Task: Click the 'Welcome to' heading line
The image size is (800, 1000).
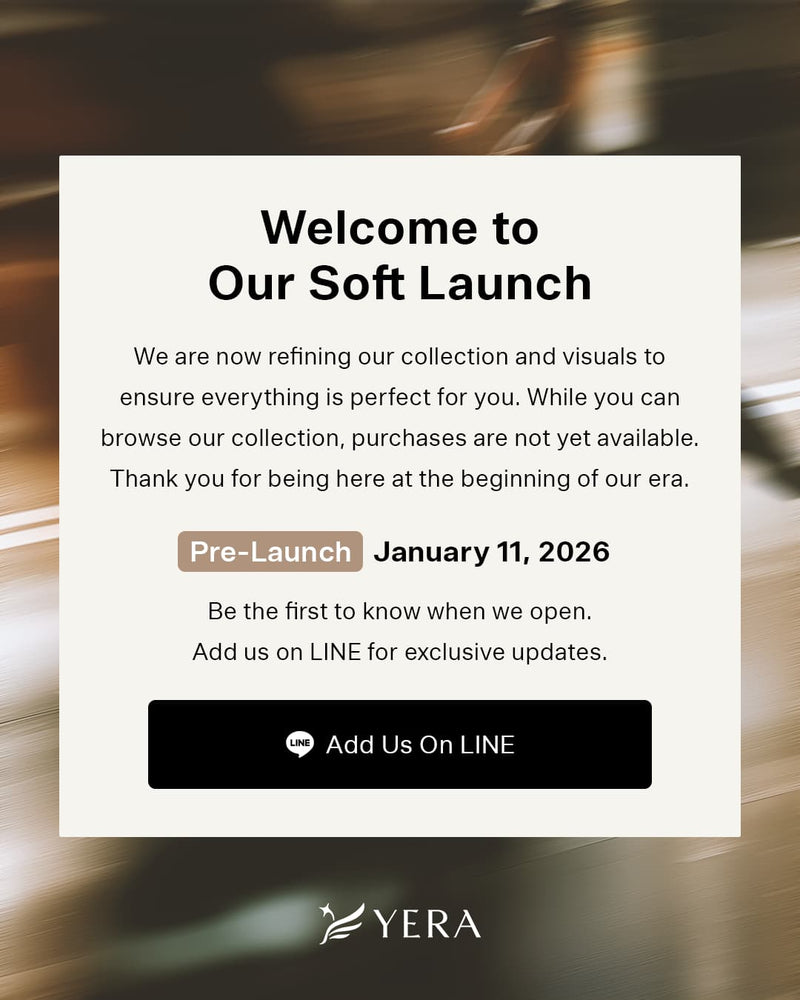Action: (400, 228)
